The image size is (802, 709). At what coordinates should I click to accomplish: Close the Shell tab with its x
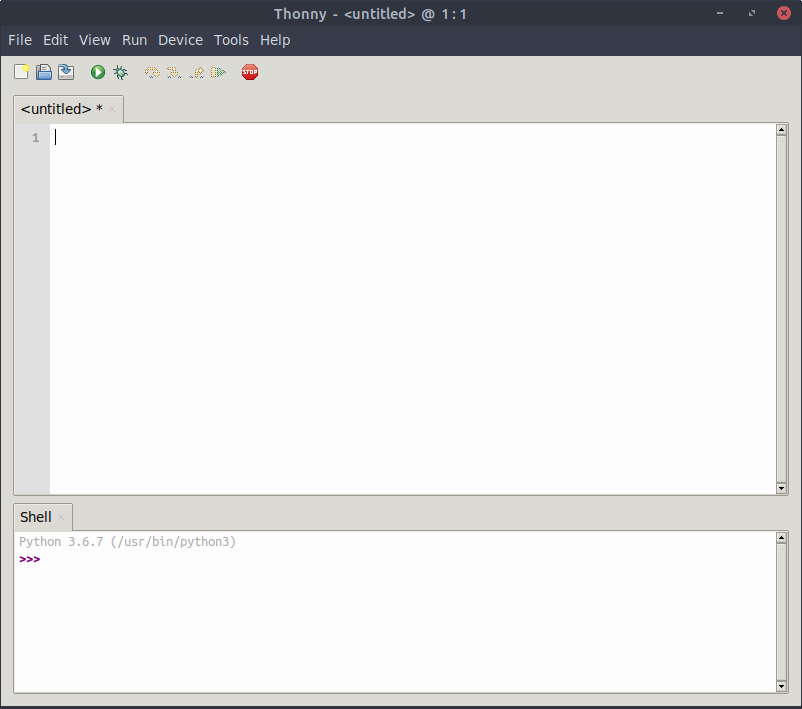click(61, 518)
